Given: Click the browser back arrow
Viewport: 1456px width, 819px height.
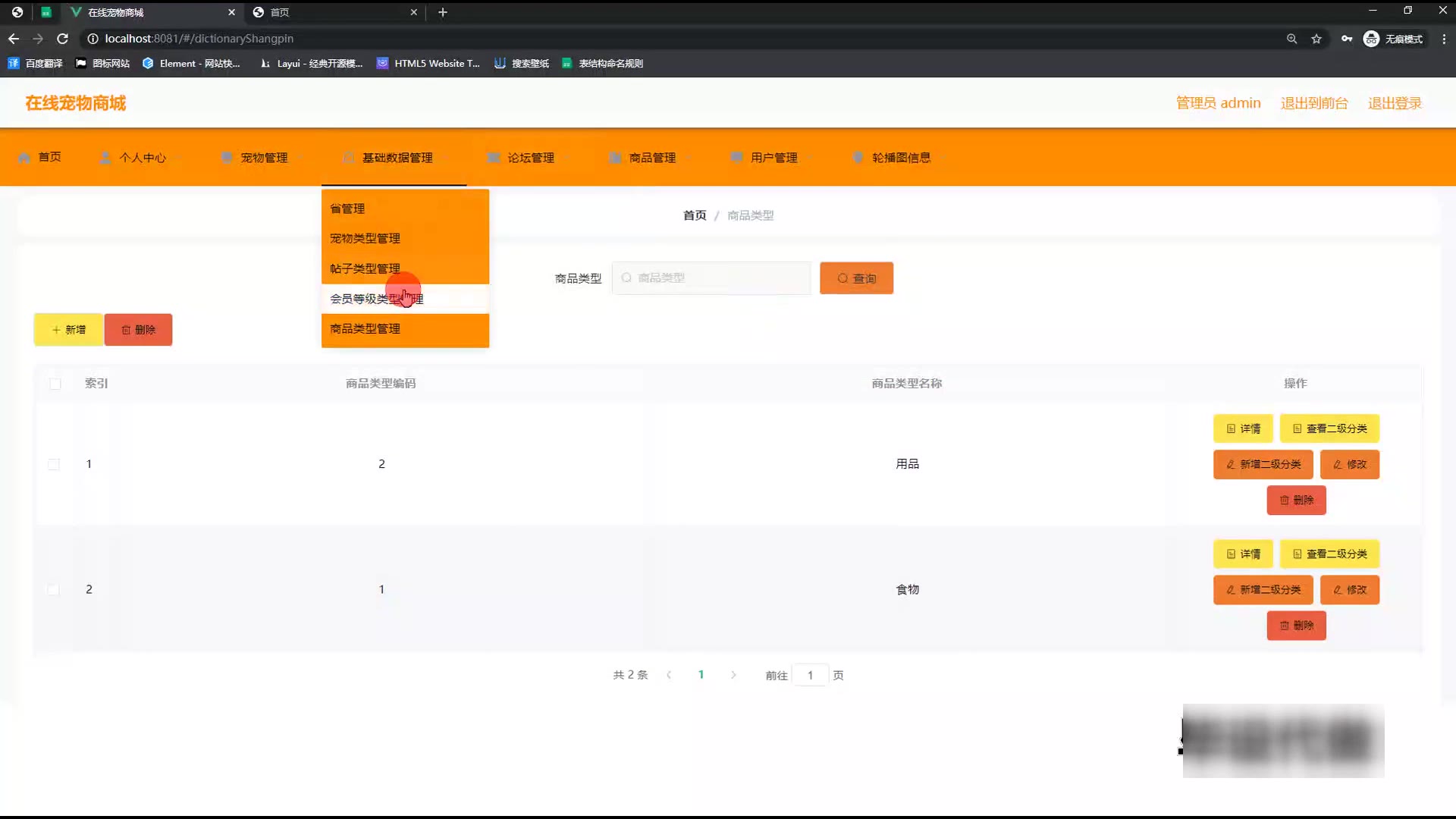Looking at the screenshot, I should point(14,39).
